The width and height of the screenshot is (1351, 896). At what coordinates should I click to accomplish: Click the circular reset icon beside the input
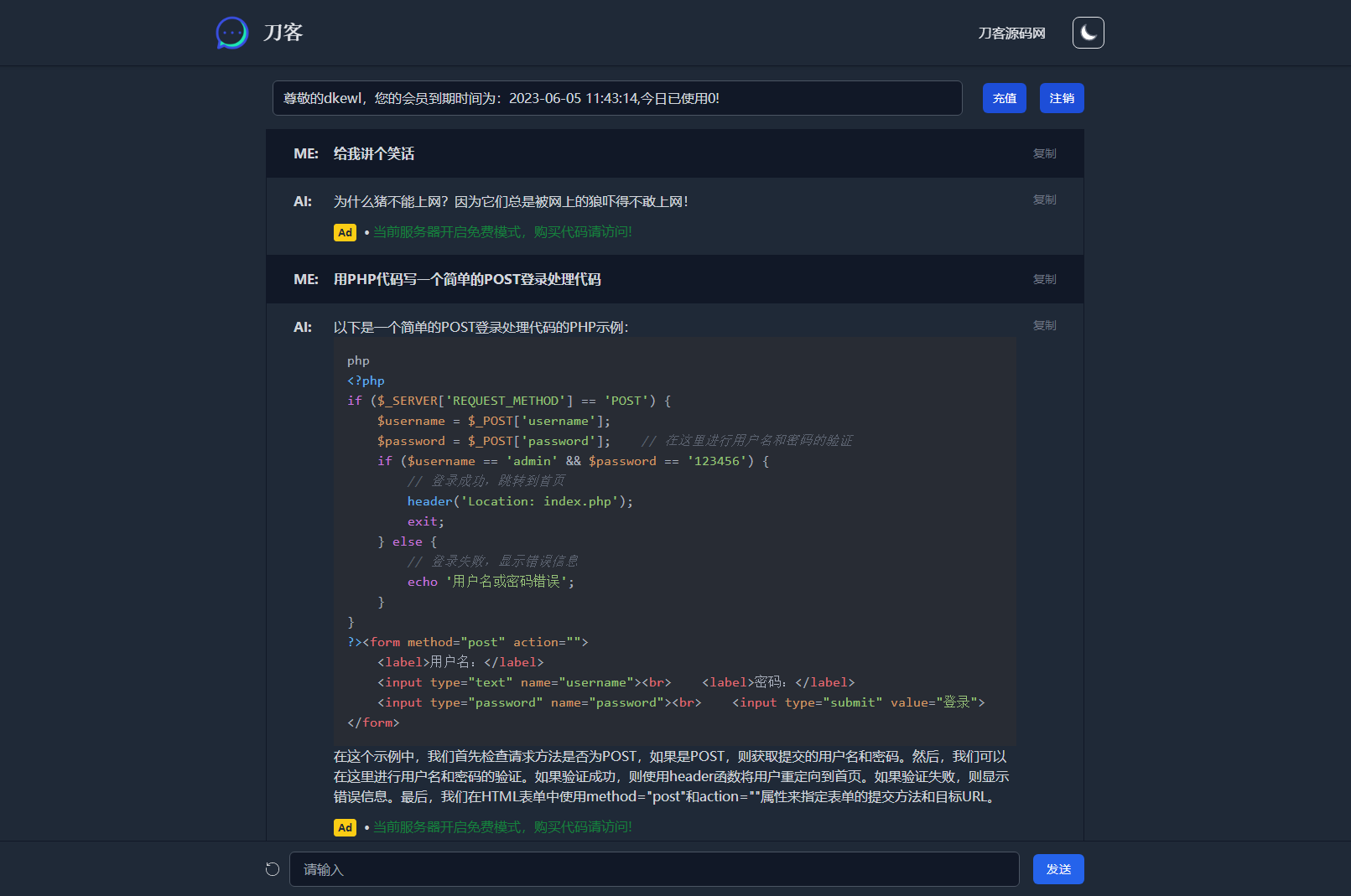[273, 869]
